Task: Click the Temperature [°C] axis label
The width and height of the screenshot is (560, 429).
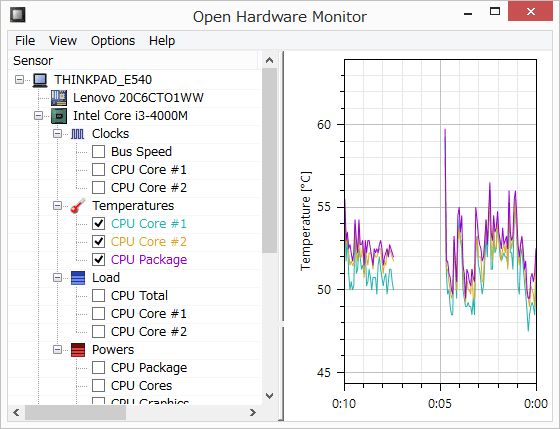Action: tap(306, 221)
